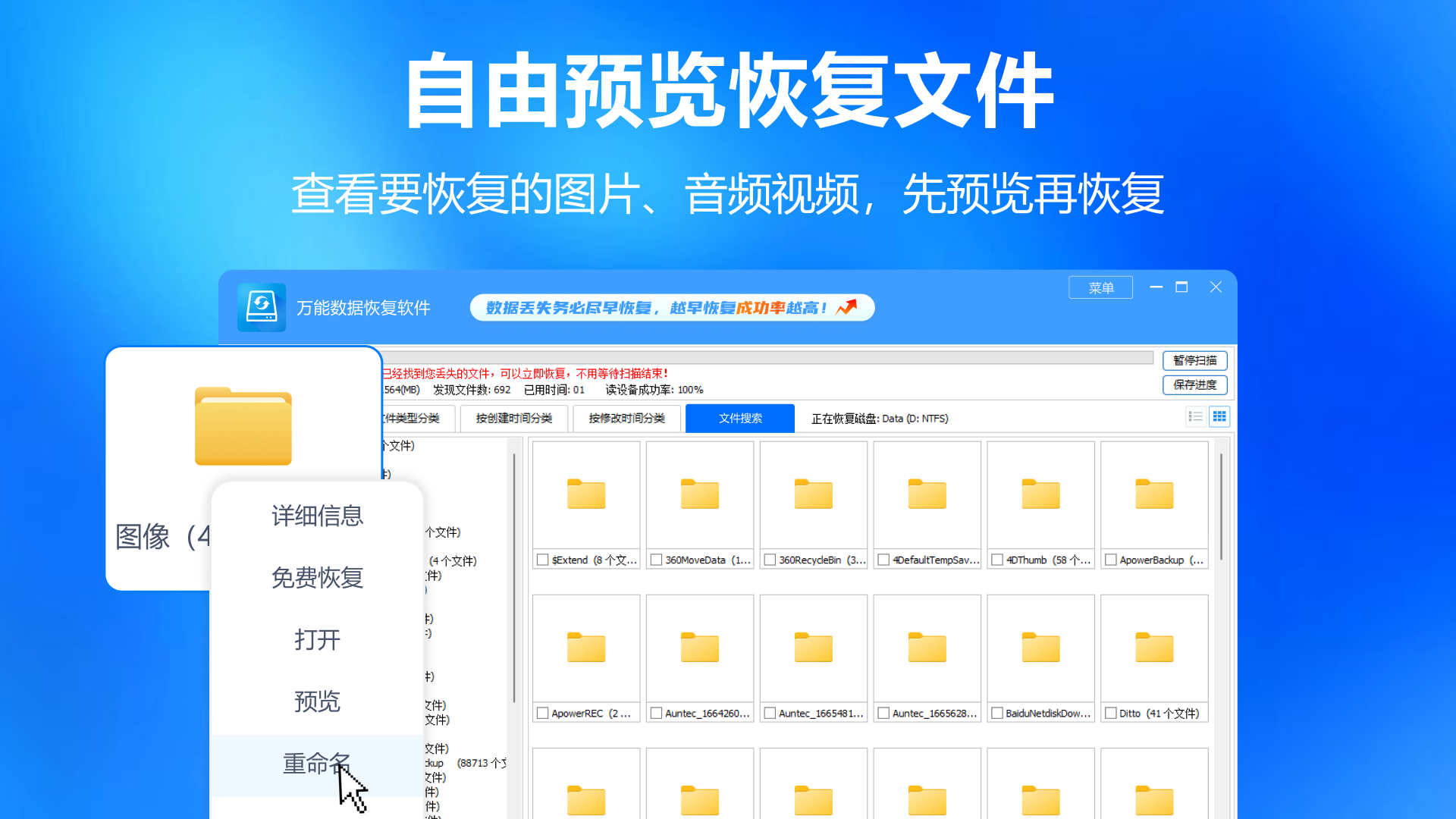The image size is (1456, 819).
Task: Open the ApowerBackup folder icon
Action: point(1155,494)
